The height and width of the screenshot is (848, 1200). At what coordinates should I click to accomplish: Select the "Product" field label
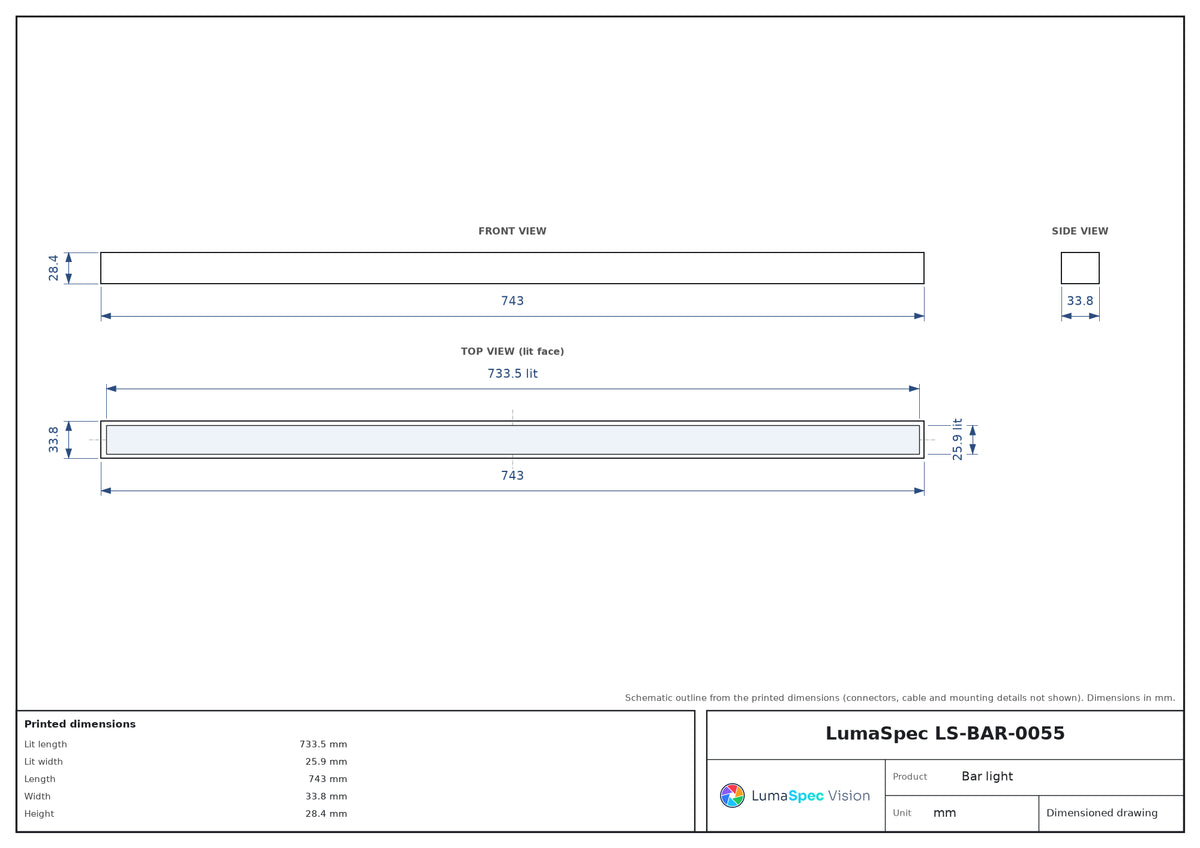click(x=910, y=777)
